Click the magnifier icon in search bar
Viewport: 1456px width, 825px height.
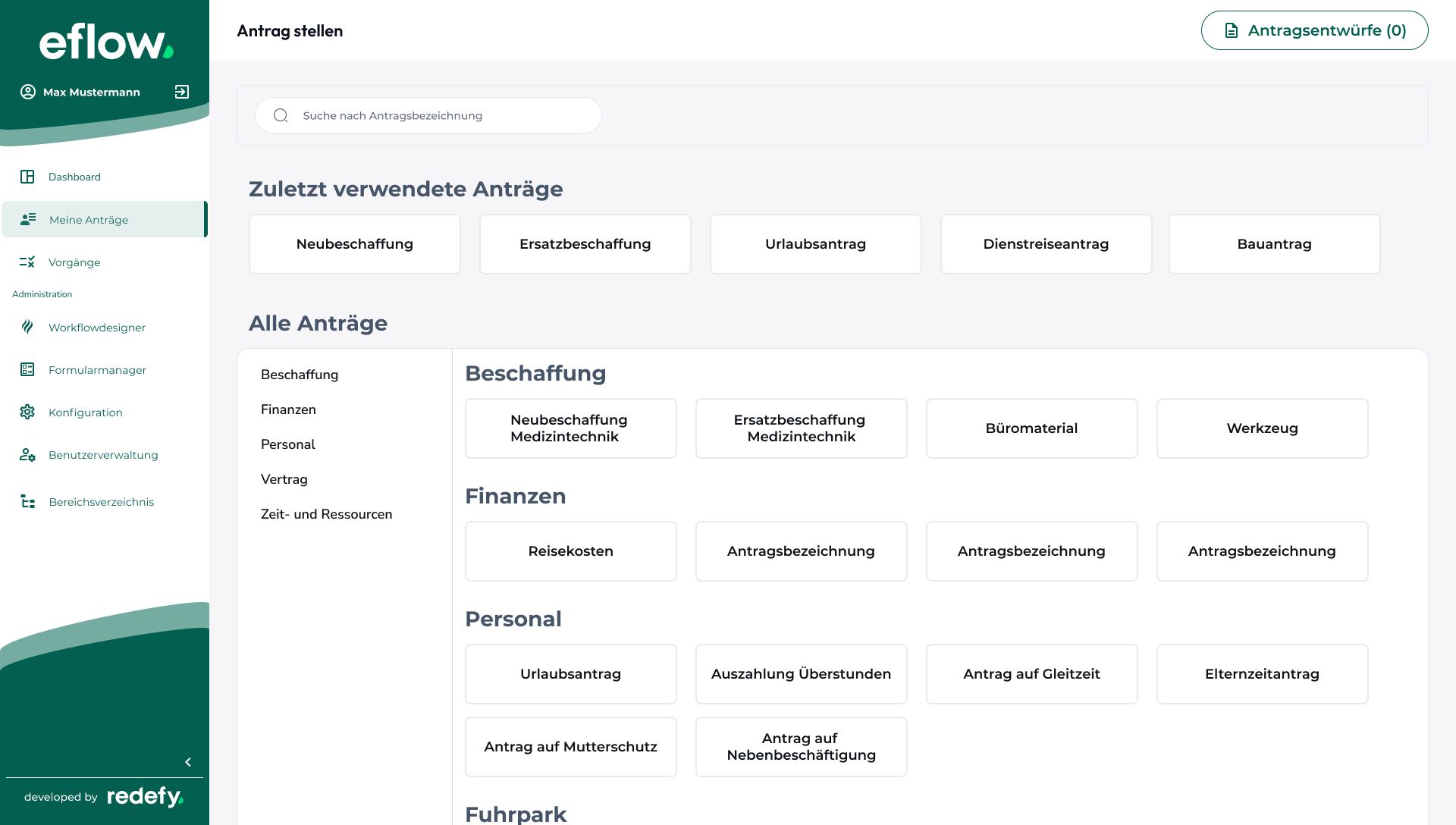(x=281, y=115)
